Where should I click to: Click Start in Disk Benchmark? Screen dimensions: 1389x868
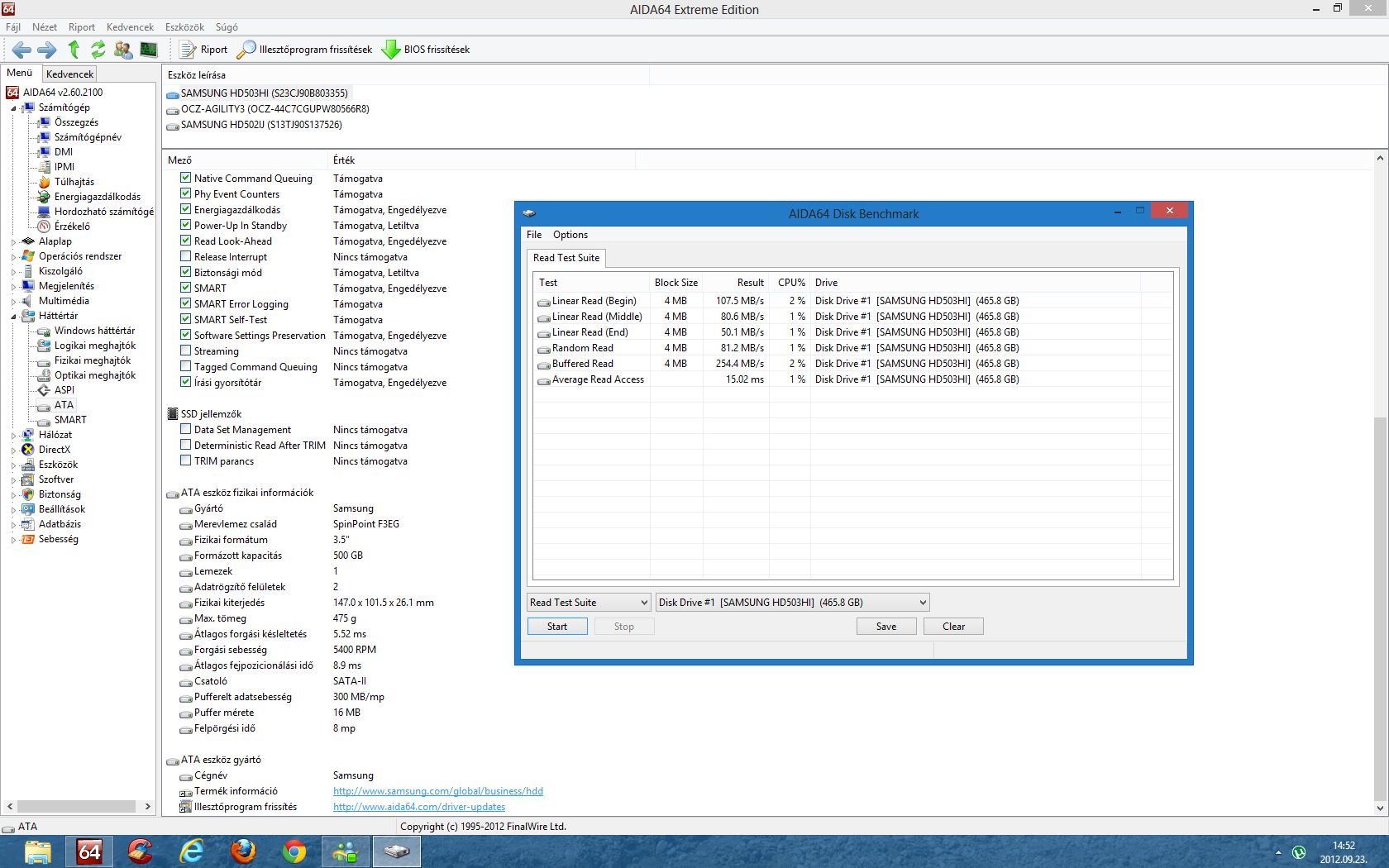pos(557,627)
